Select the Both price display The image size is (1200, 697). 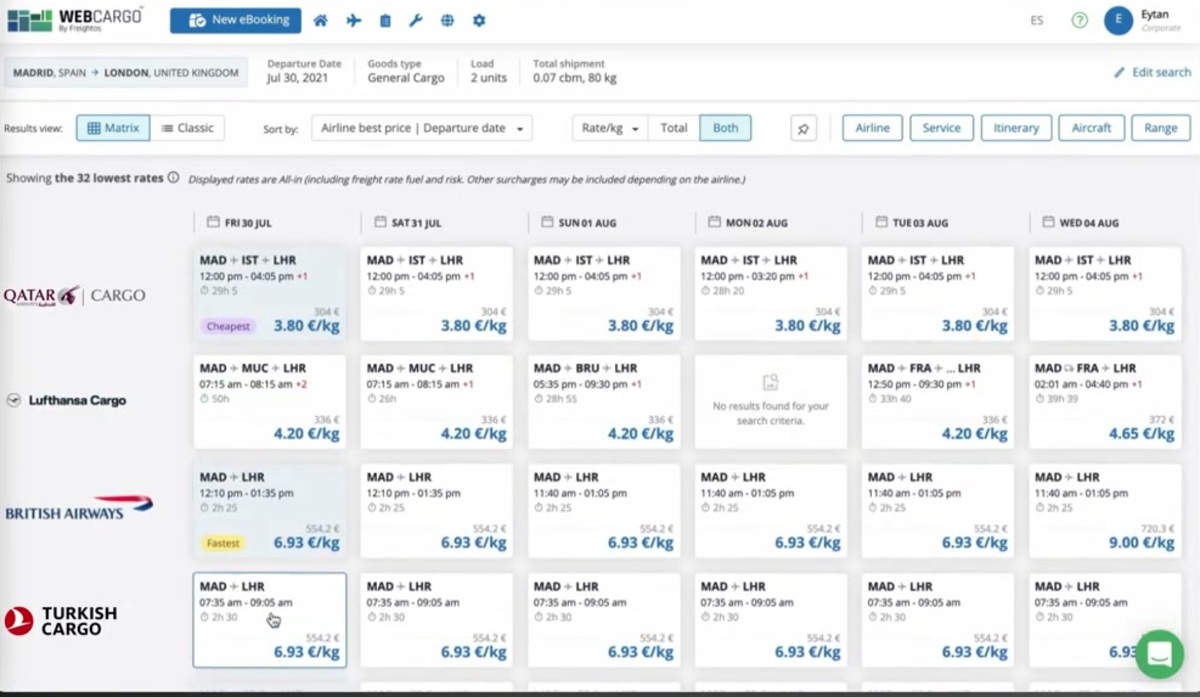[x=725, y=128]
